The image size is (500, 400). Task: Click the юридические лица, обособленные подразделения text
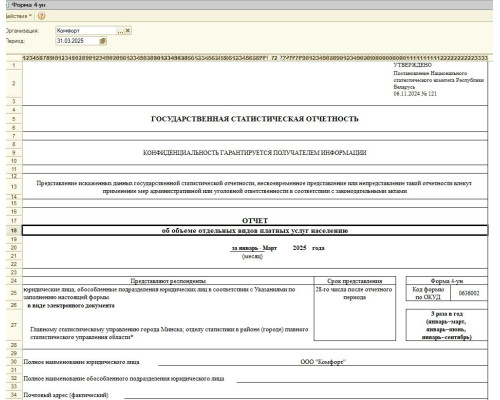point(159,293)
